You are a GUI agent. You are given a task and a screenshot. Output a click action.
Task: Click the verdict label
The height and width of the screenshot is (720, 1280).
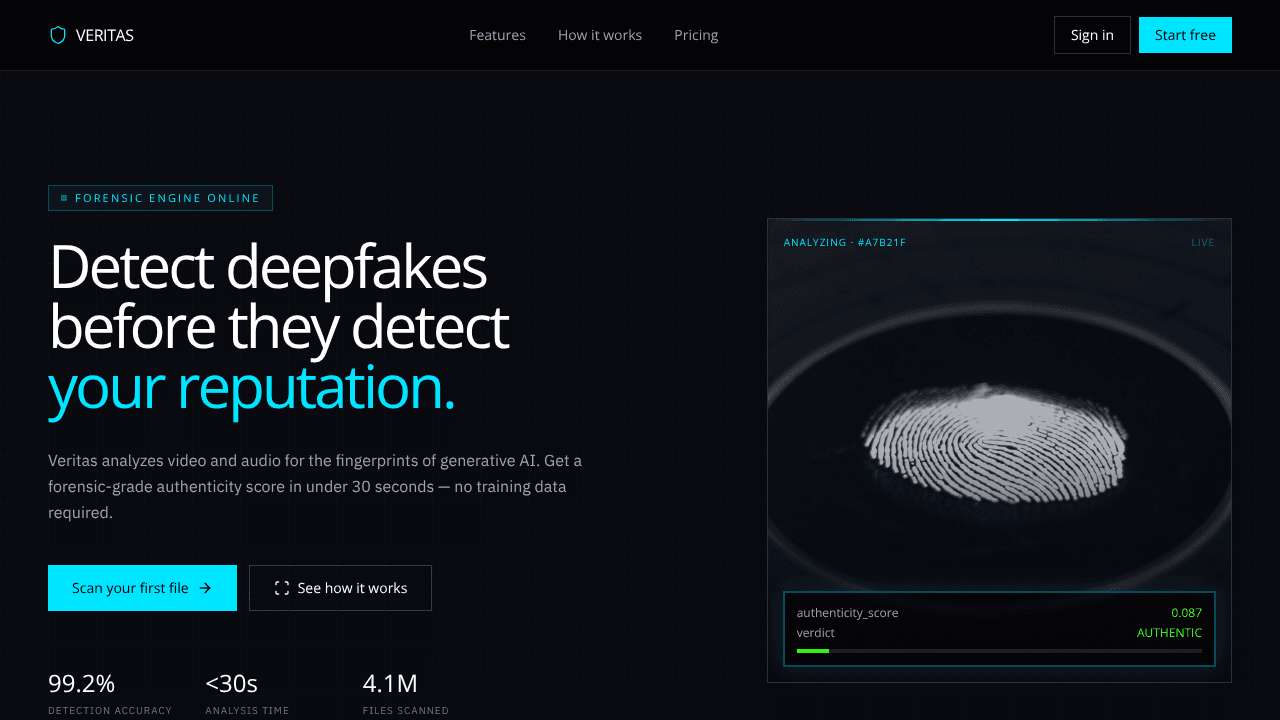click(x=816, y=633)
